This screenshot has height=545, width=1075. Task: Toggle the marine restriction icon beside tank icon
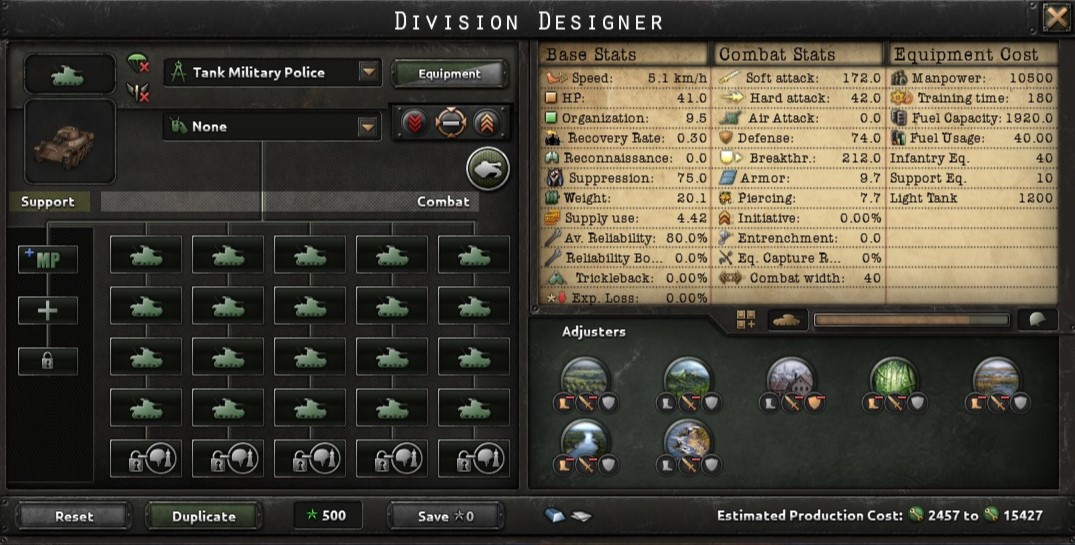click(x=138, y=92)
